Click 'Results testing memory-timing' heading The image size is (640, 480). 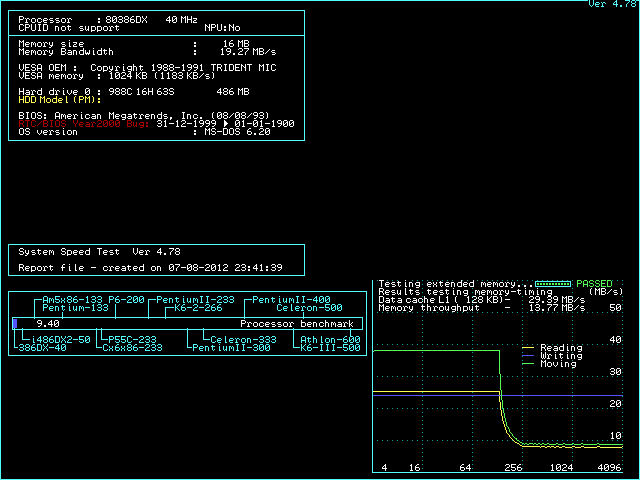465,292
